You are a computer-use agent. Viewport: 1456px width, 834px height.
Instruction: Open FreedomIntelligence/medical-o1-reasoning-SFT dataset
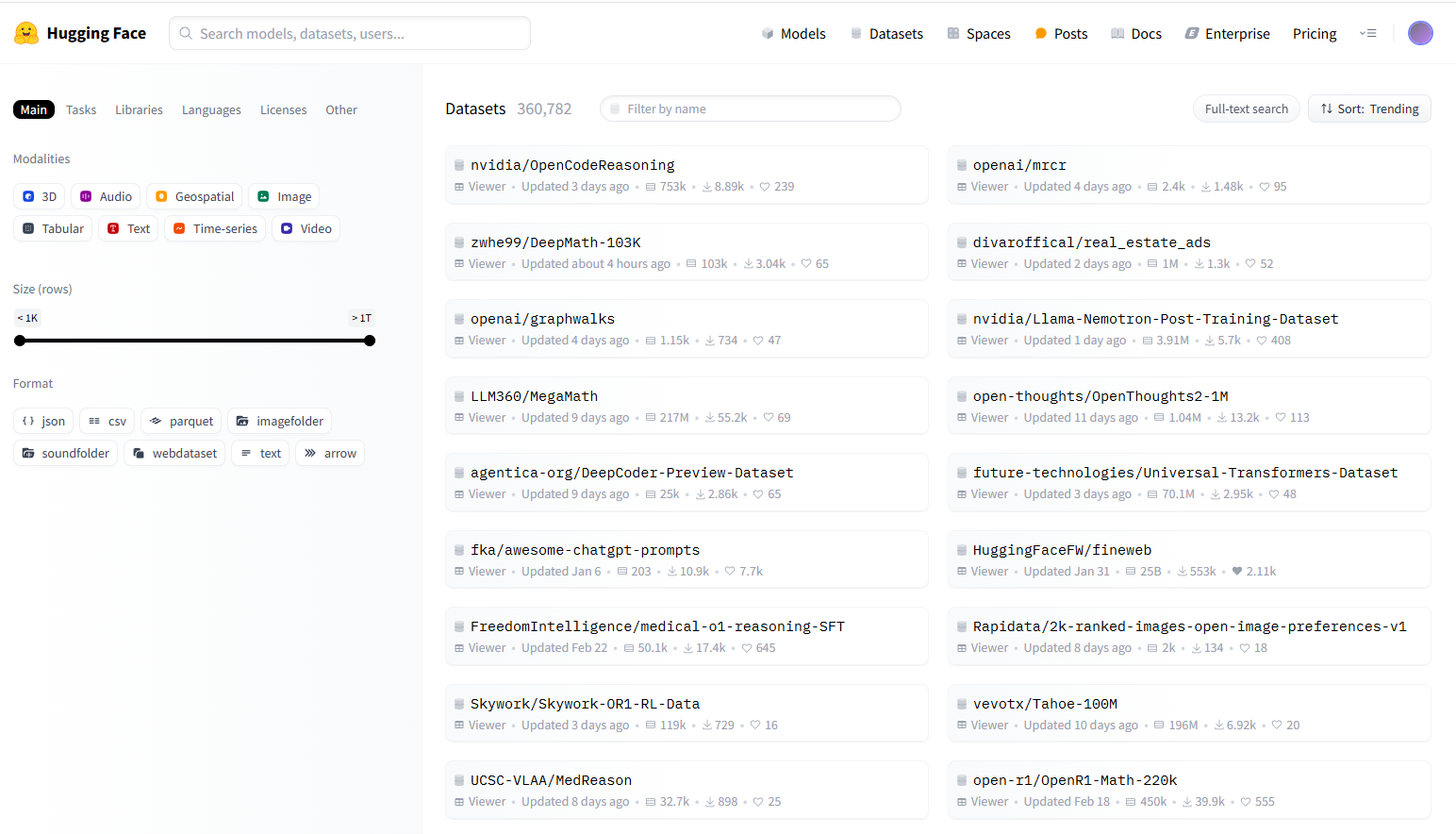687,636
